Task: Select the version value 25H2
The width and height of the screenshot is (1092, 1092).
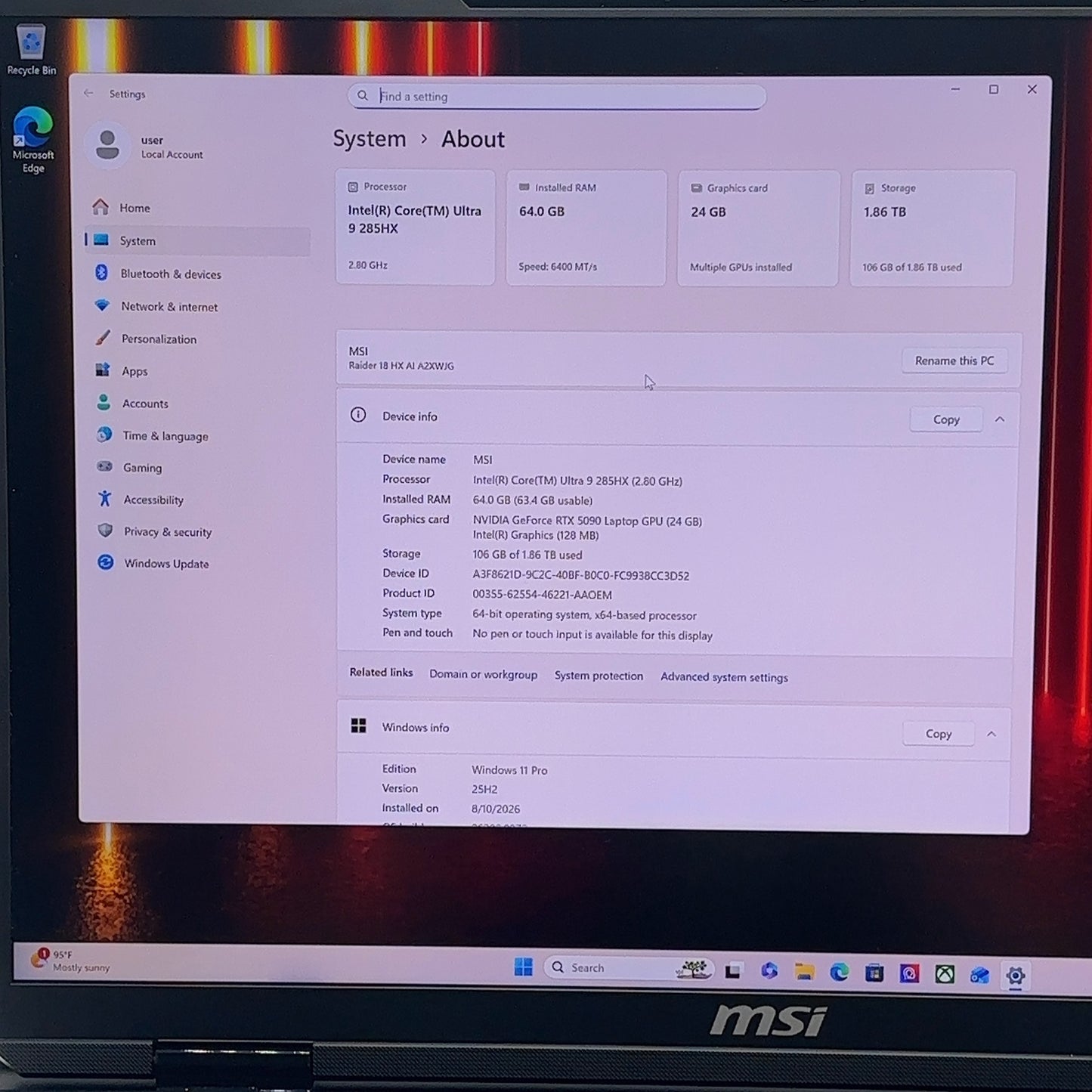Action: tap(484, 789)
